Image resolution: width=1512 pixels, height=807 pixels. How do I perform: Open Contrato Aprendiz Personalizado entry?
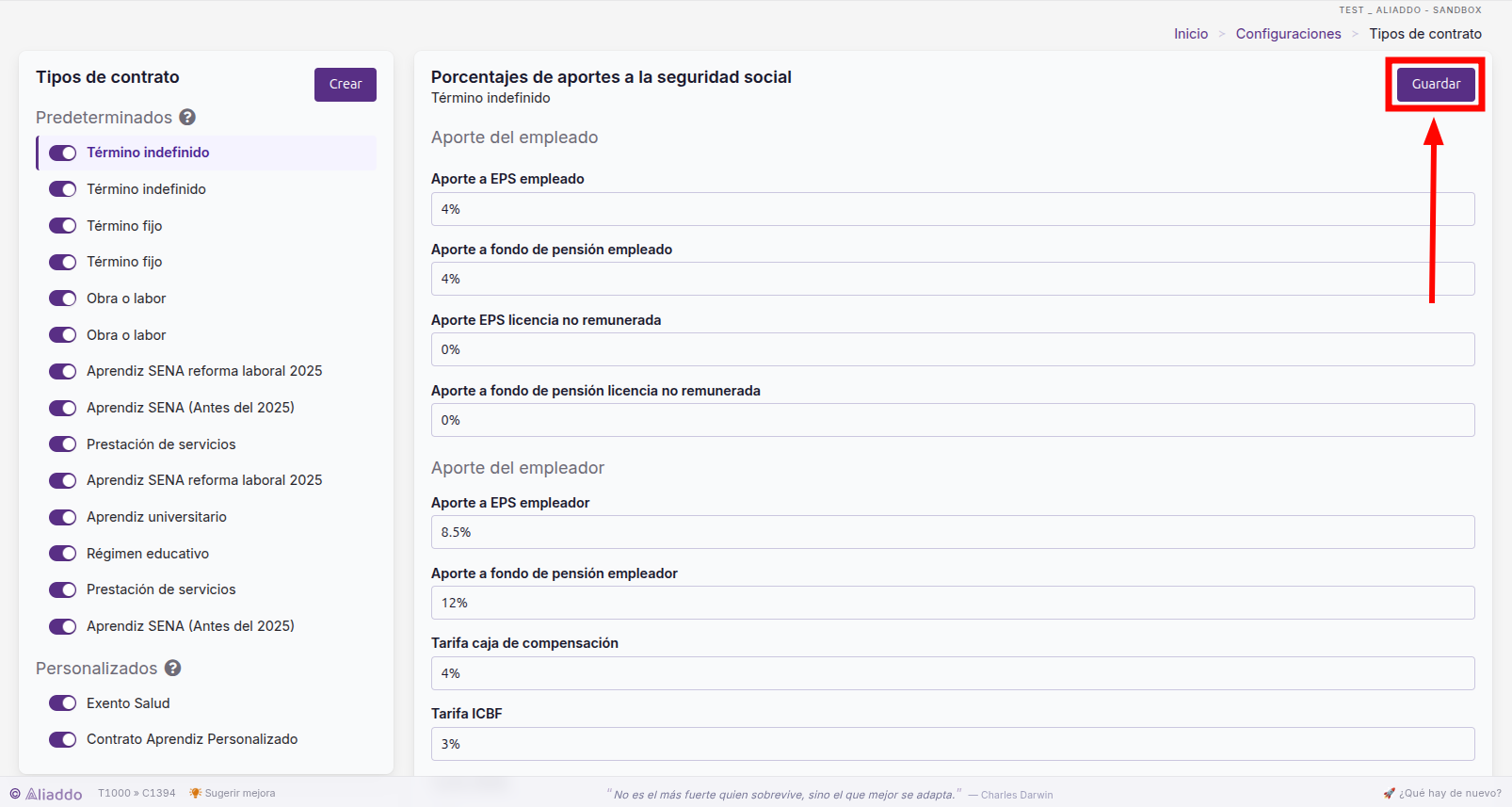click(x=192, y=739)
